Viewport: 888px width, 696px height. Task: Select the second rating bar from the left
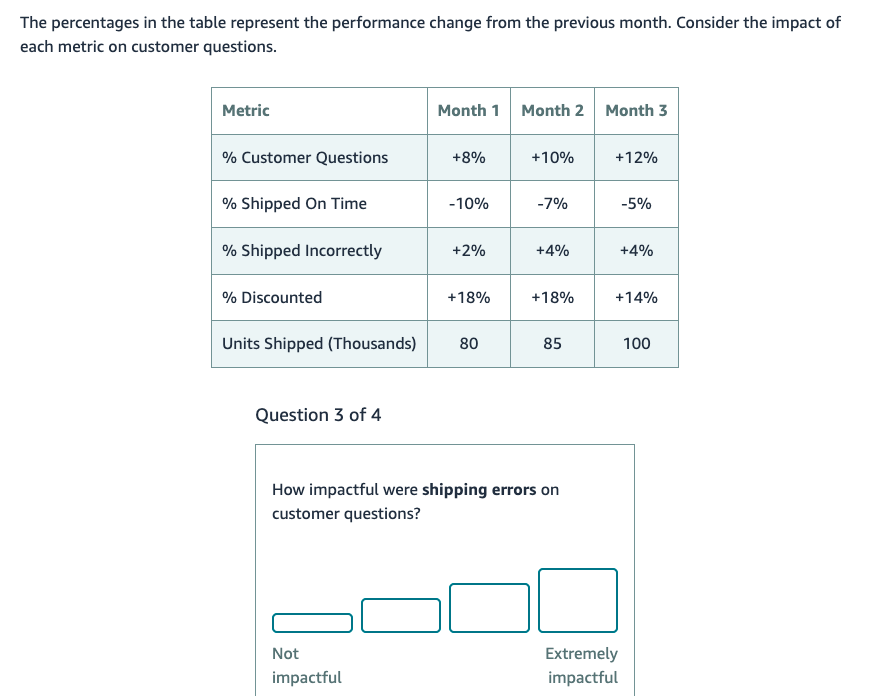[x=401, y=616]
